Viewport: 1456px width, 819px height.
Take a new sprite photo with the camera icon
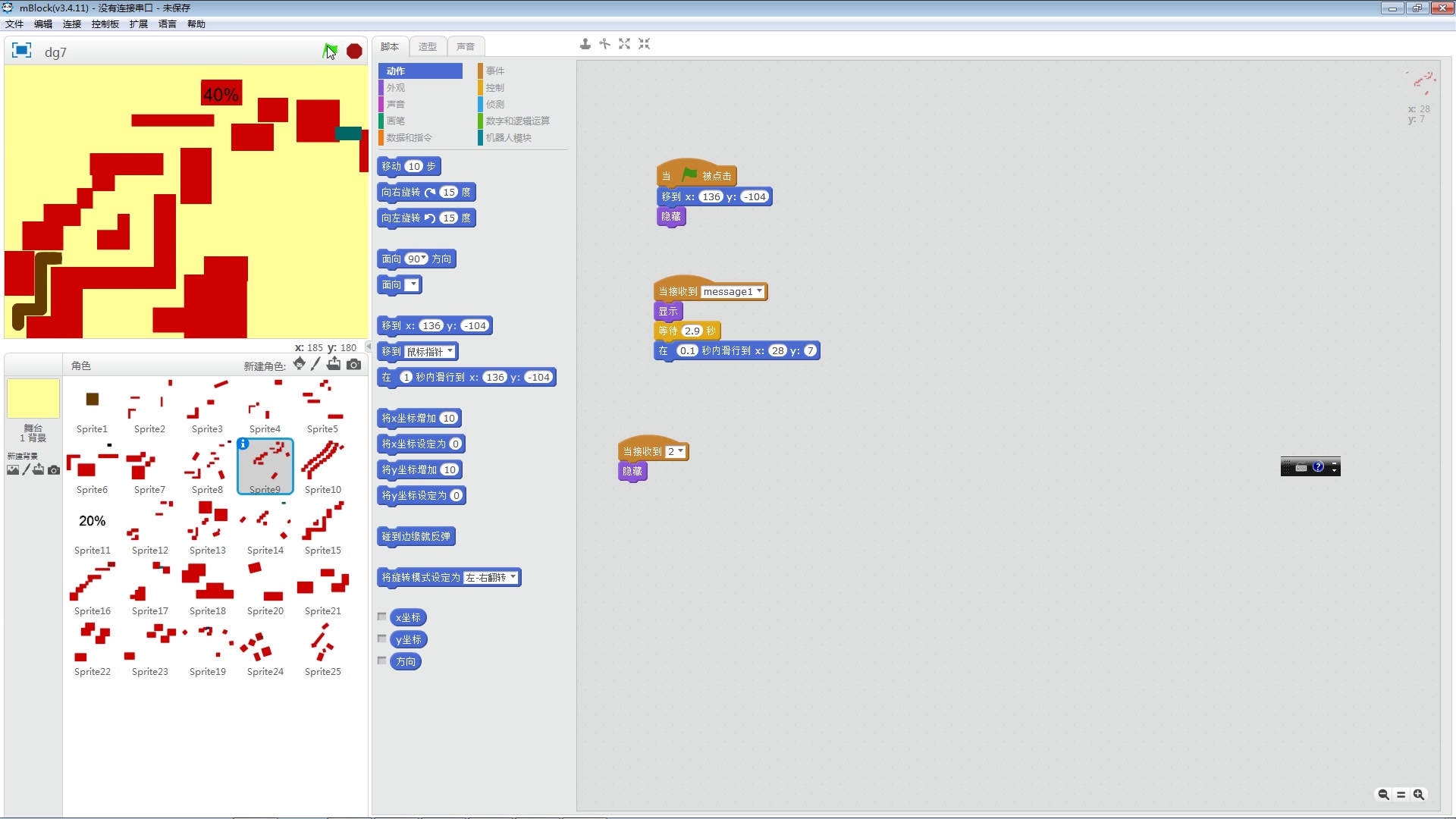pos(354,364)
